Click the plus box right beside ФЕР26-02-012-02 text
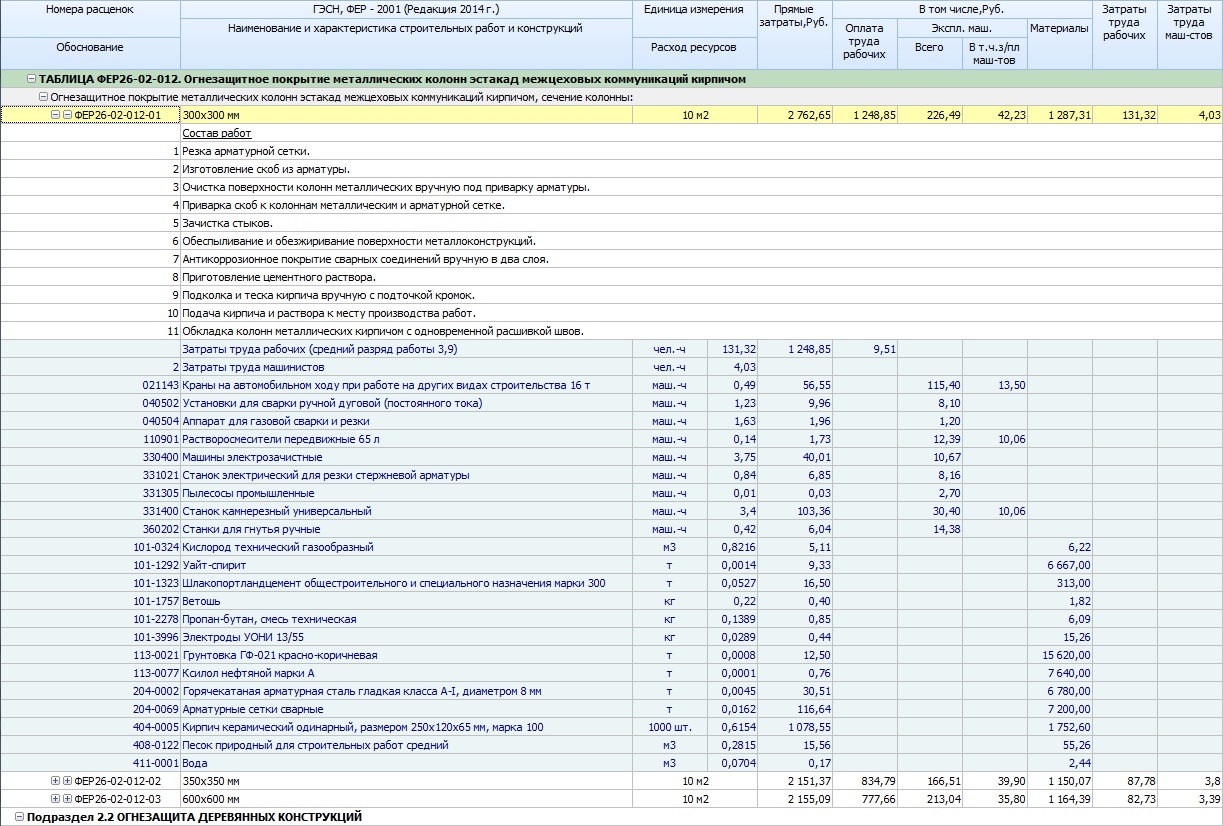This screenshot has height=826, width=1223. 67,781
